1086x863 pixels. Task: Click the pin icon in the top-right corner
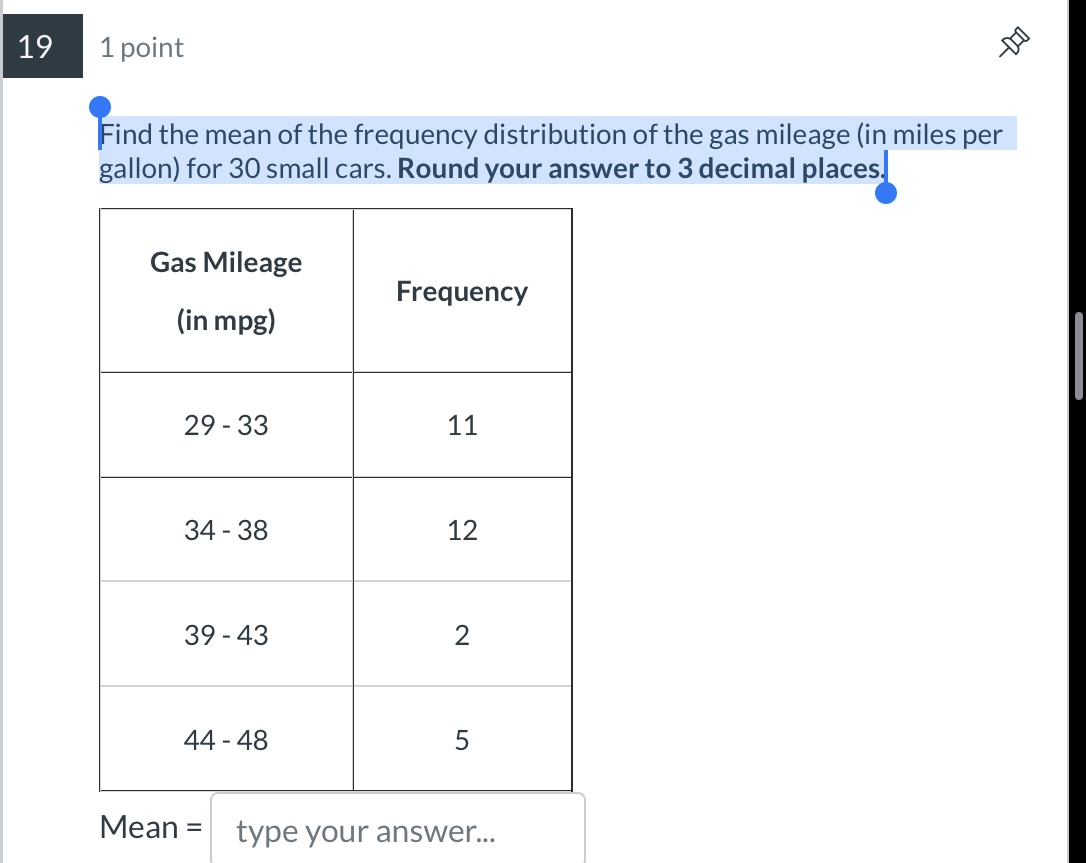[x=1014, y=42]
